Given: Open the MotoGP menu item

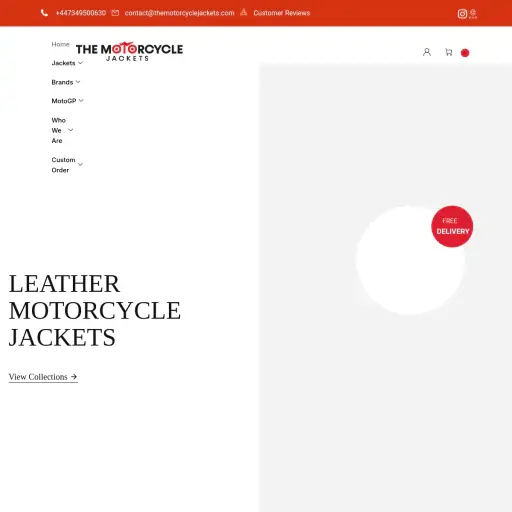Looking at the screenshot, I should coord(64,101).
